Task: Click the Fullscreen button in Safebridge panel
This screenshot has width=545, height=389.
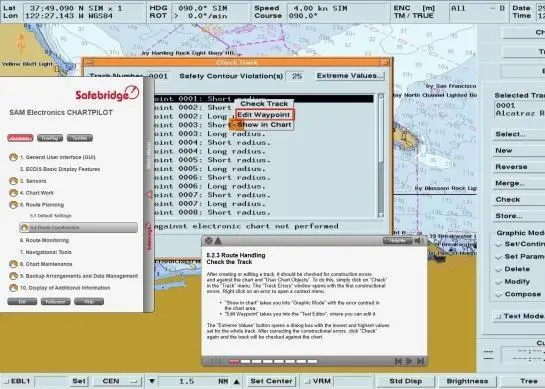Action: pyautogui.click(x=56, y=301)
